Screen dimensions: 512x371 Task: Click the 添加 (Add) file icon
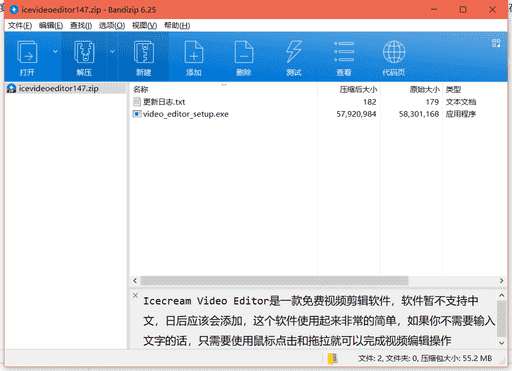(x=194, y=52)
